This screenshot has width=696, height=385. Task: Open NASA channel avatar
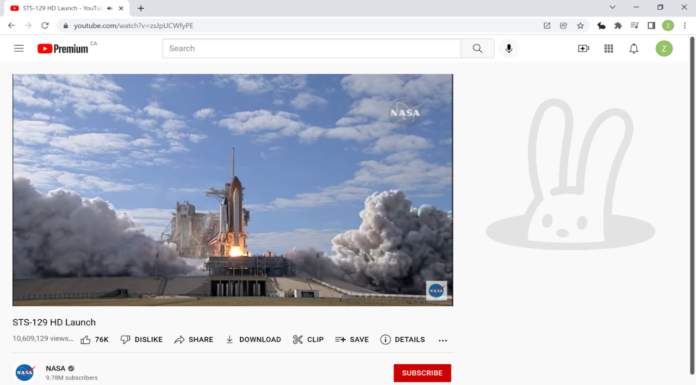25,372
